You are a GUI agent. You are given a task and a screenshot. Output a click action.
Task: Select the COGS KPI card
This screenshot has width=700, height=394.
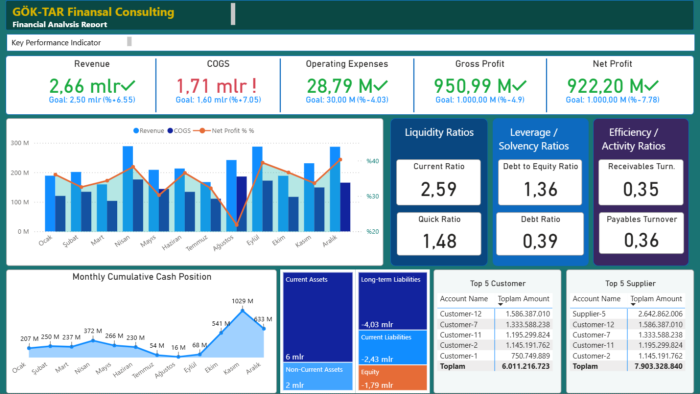218,85
